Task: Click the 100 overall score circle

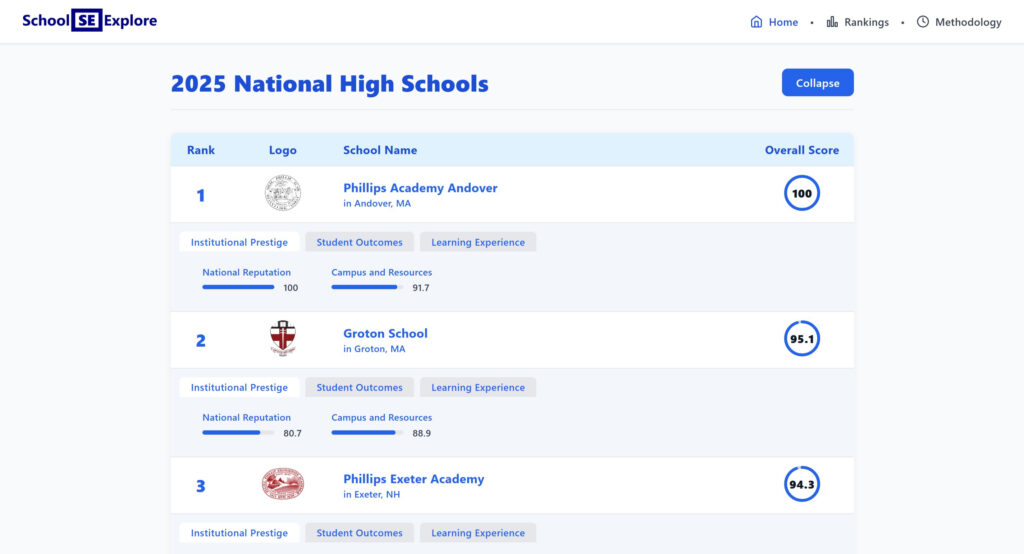Action: [x=801, y=194]
